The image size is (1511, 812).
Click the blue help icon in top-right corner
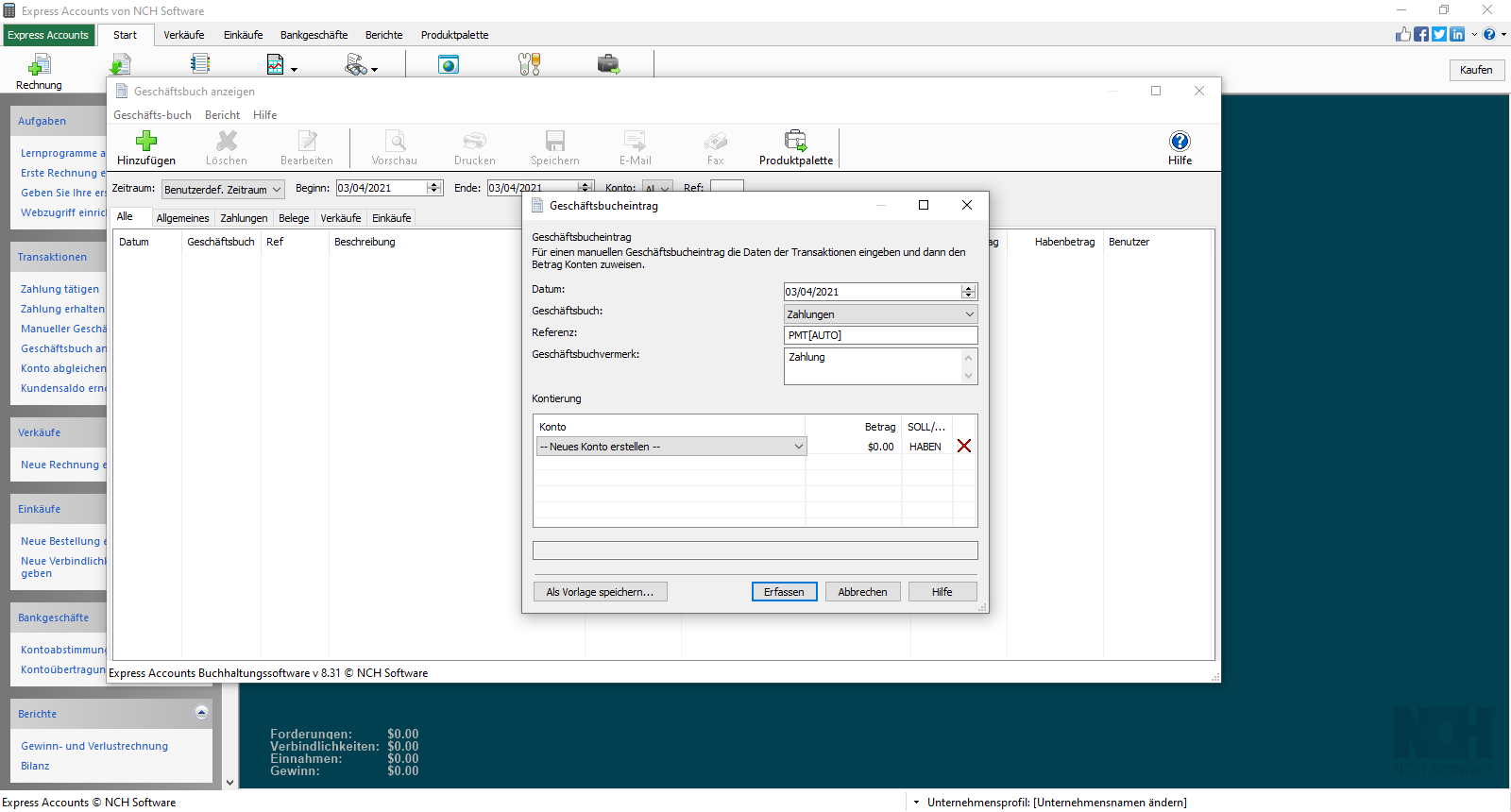tap(1489, 34)
